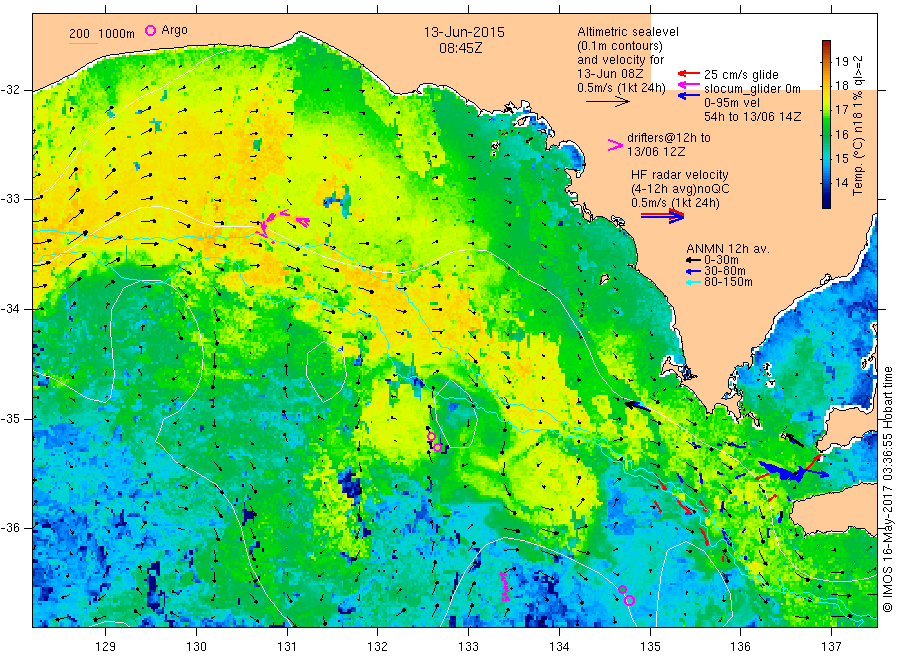Select the magenta slocum_glider legend arrow
The width and height of the screenshot is (900, 660).
[688, 85]
